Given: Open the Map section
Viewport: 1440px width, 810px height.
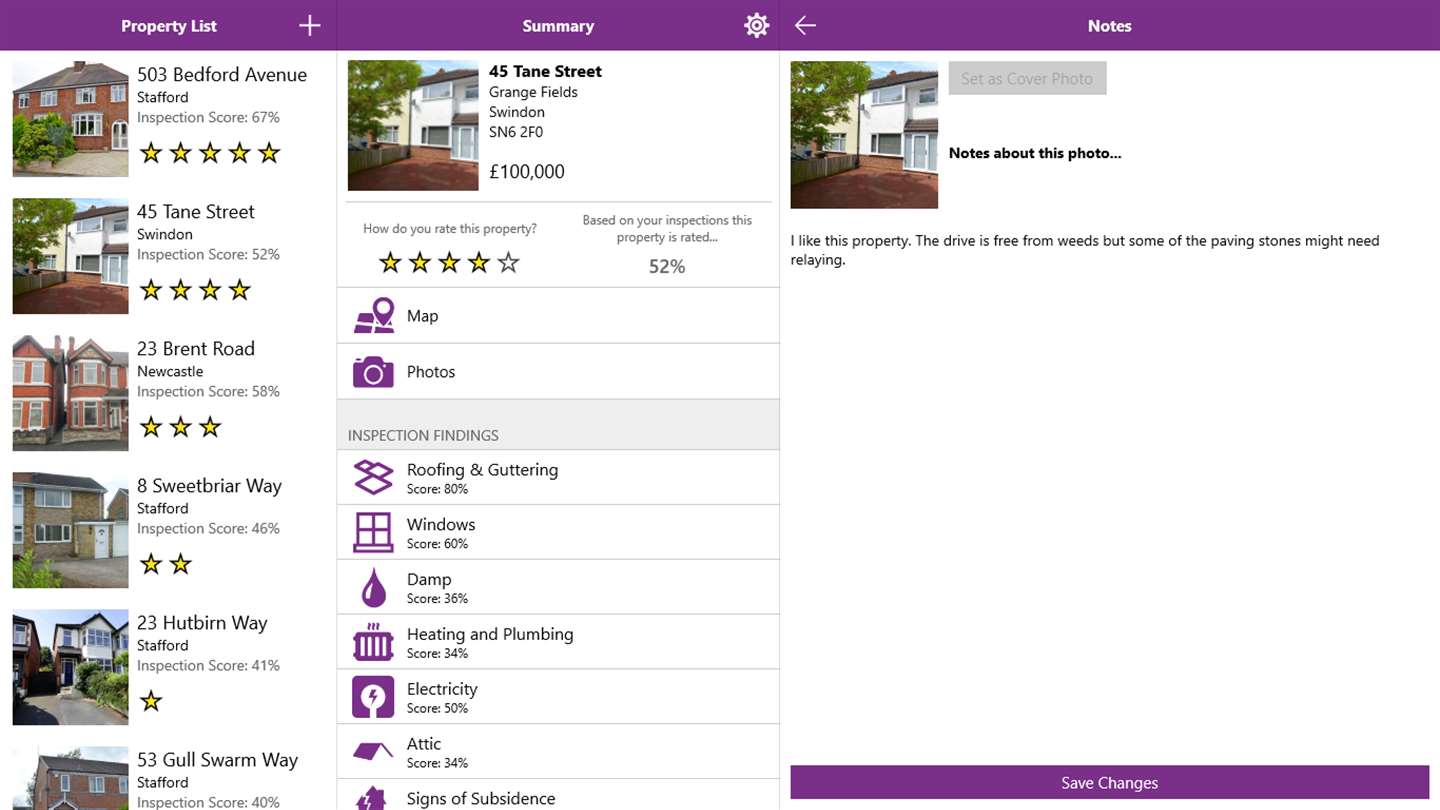Looking at the screenshot, I should point(558,316).
